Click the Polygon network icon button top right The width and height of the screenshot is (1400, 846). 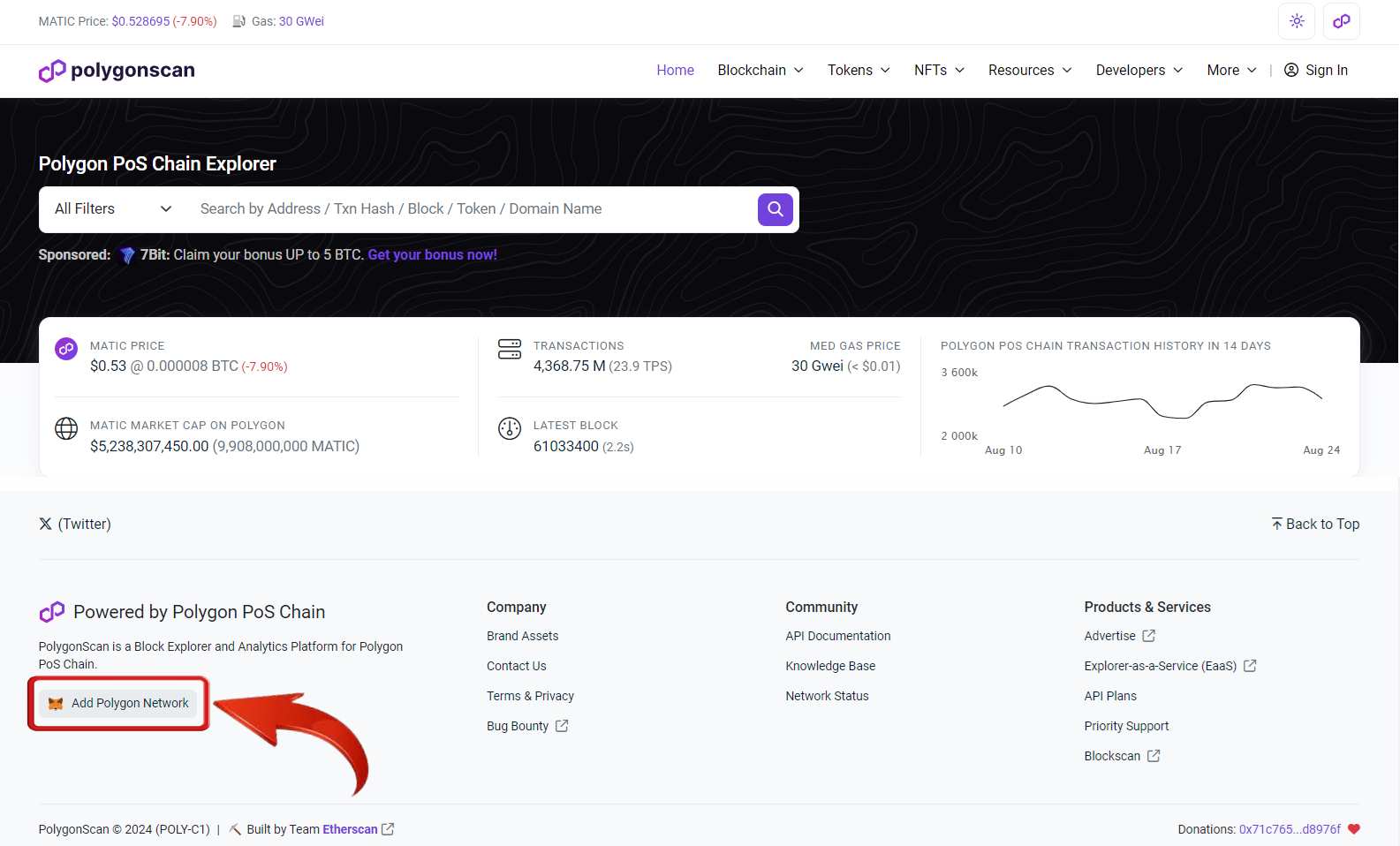(1341, 21)
